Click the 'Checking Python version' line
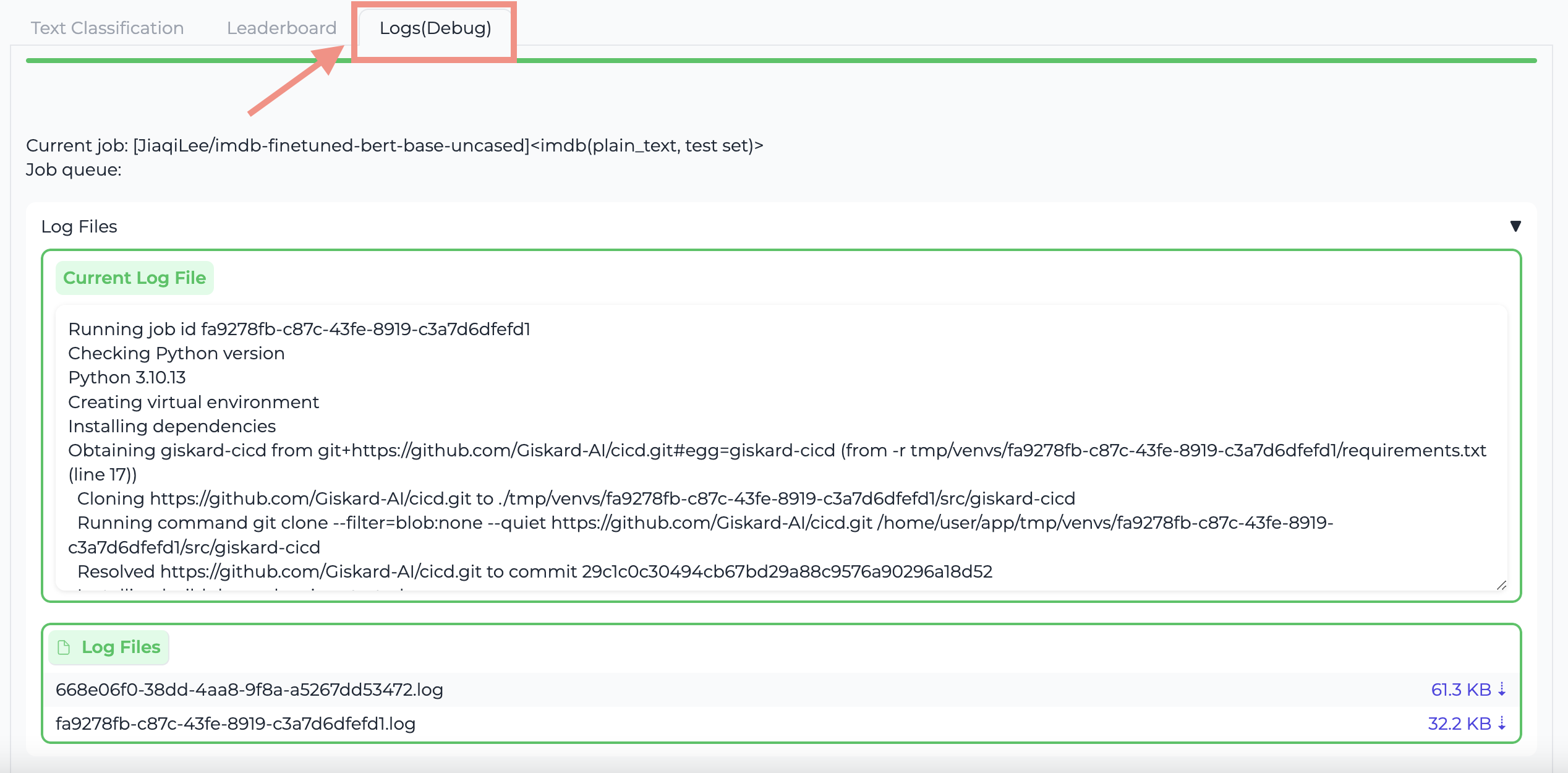Image resolution: width=1568 pixels, height=773 pixels. [x=176, y=353]
